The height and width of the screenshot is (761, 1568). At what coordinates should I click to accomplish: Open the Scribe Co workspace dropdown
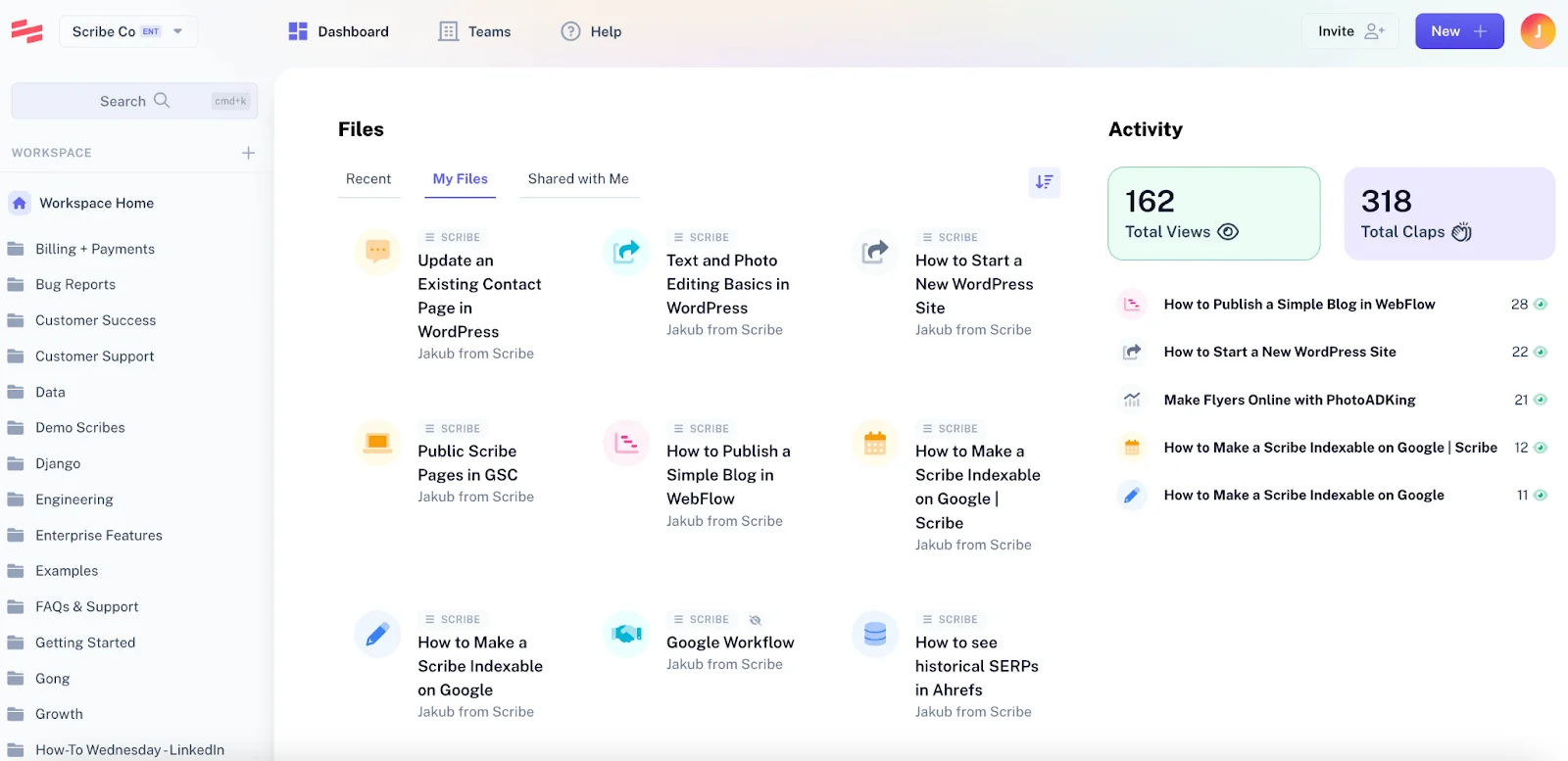coord(128,31)
